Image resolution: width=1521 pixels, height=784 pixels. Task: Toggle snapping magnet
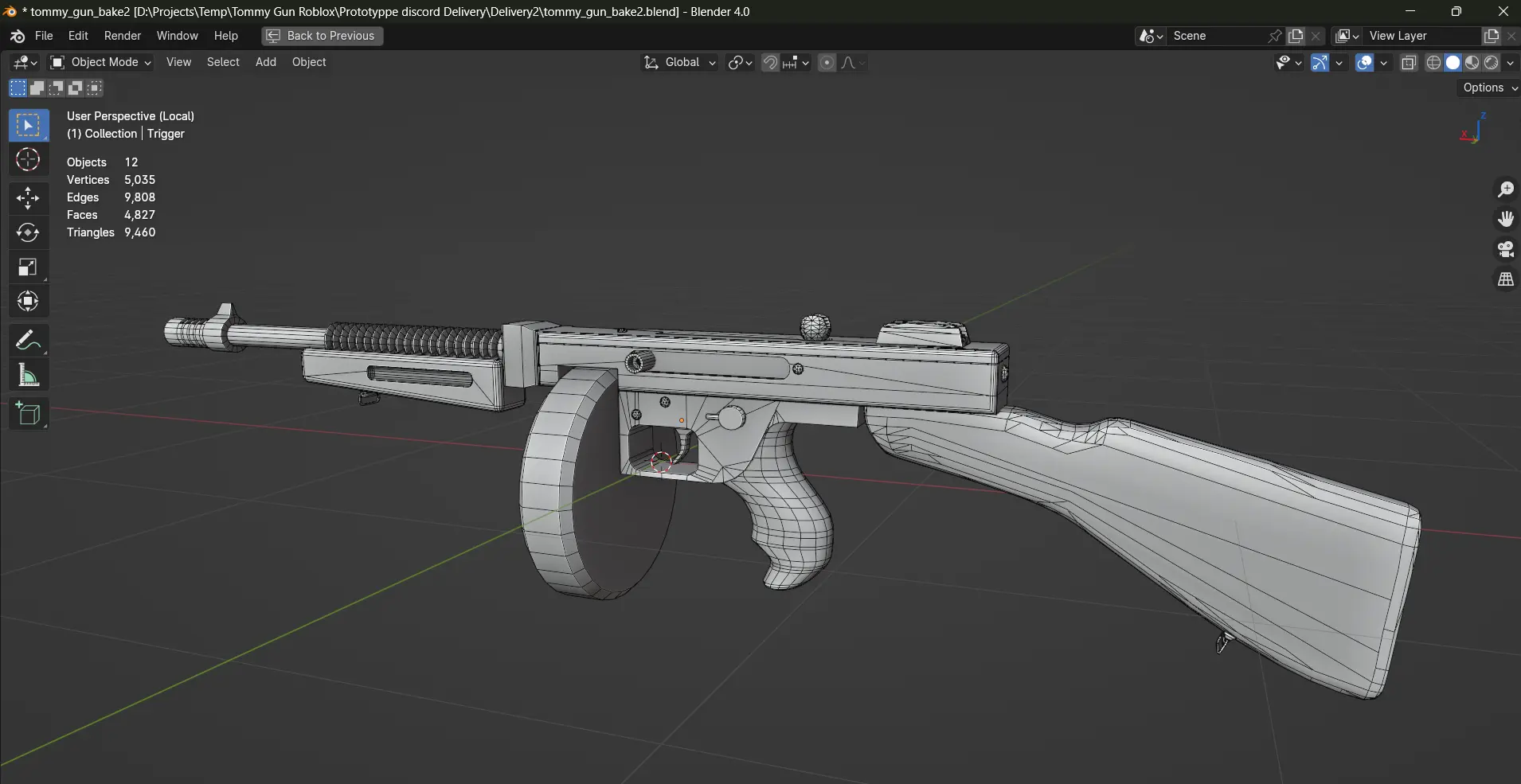770,63
